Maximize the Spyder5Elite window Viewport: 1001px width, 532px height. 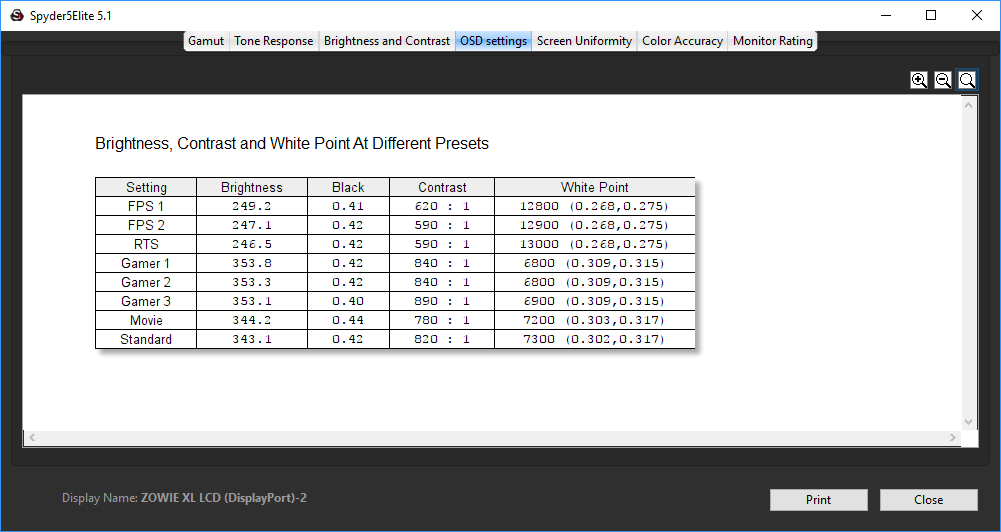coord(931,15)
